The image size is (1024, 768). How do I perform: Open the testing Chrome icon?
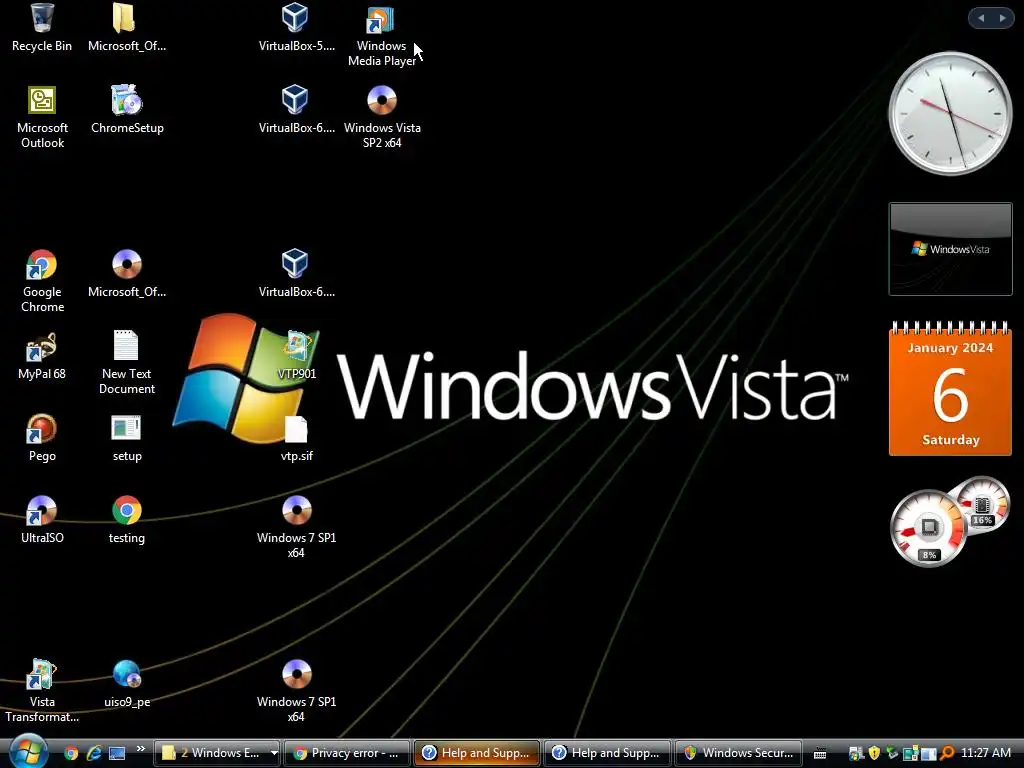point(127,520)
